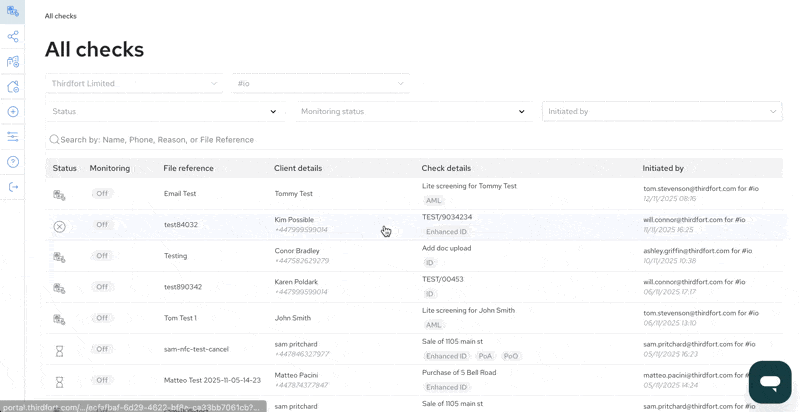
Task: Open the share network icon in sidebar
Action: coord(13,36)
